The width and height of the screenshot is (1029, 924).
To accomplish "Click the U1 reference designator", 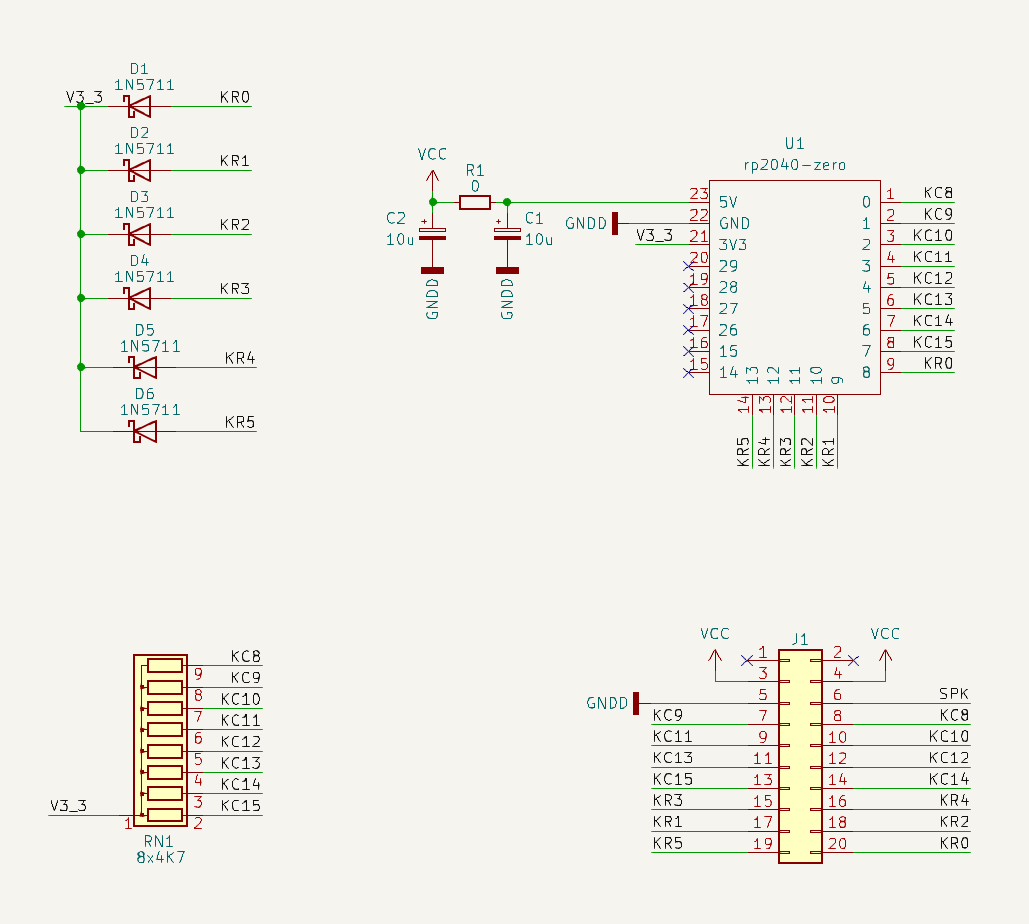I will [794, 143].
